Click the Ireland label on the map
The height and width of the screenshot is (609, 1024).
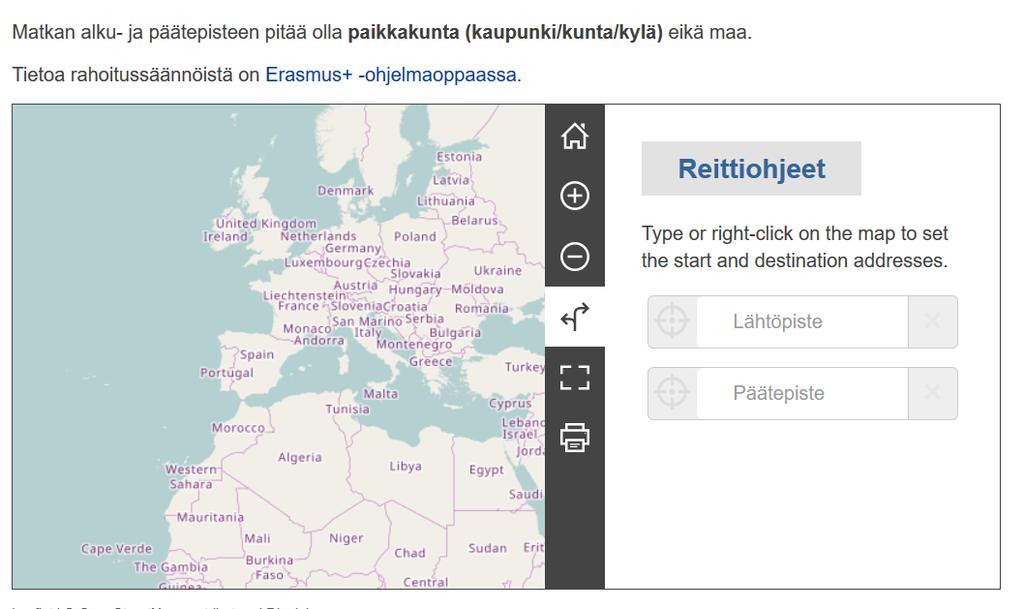225,236
